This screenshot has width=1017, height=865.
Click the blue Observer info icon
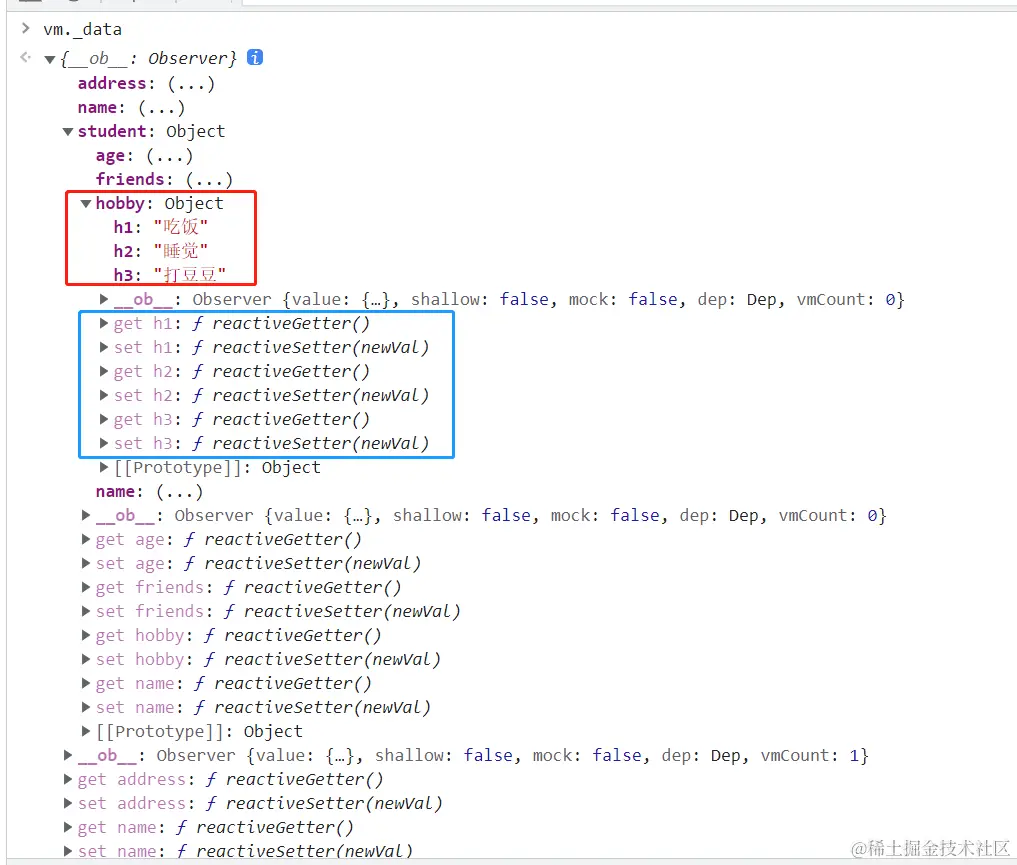(x=254, y=58)
